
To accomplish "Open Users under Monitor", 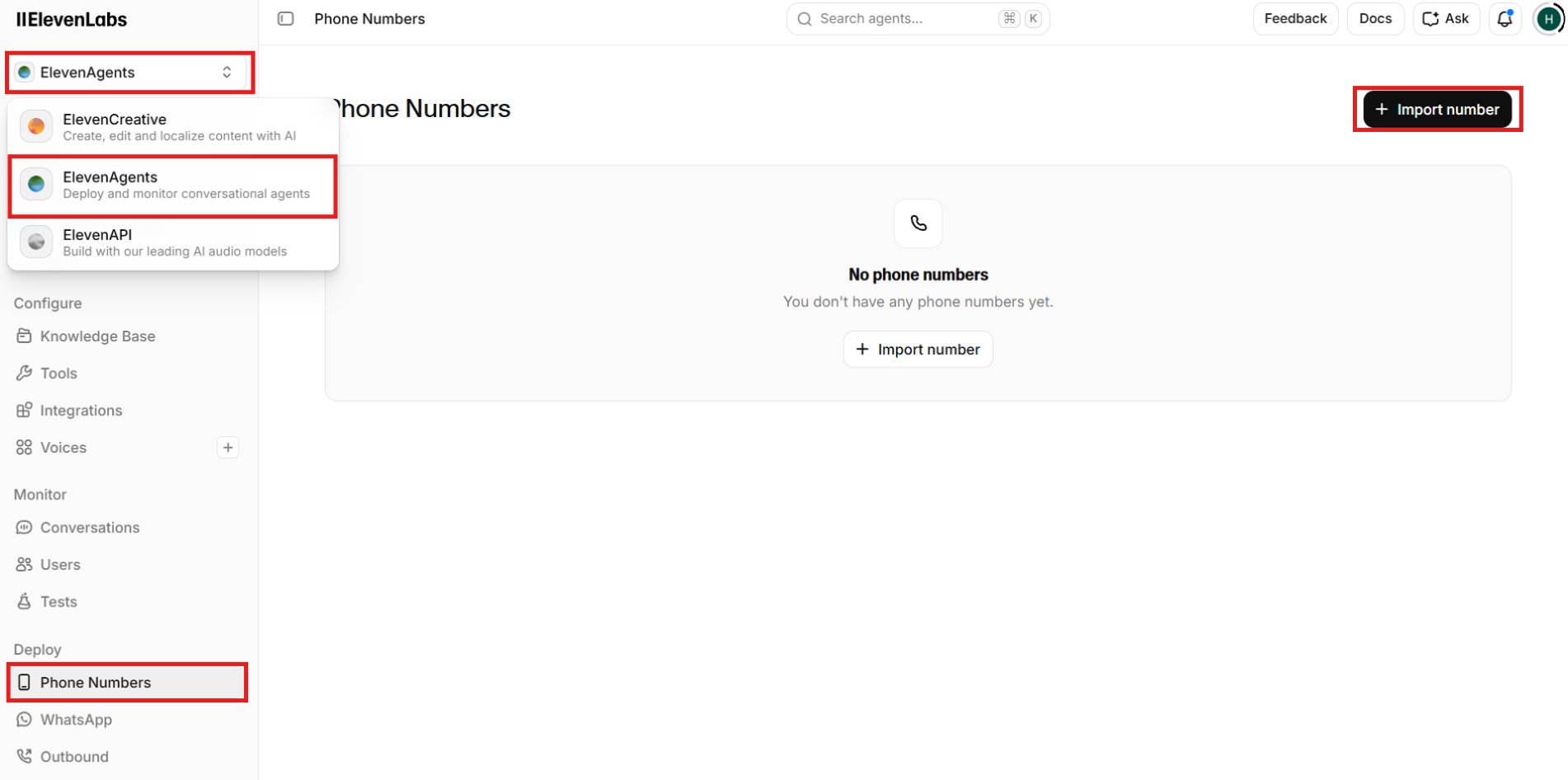I will (x=127, y=565).
